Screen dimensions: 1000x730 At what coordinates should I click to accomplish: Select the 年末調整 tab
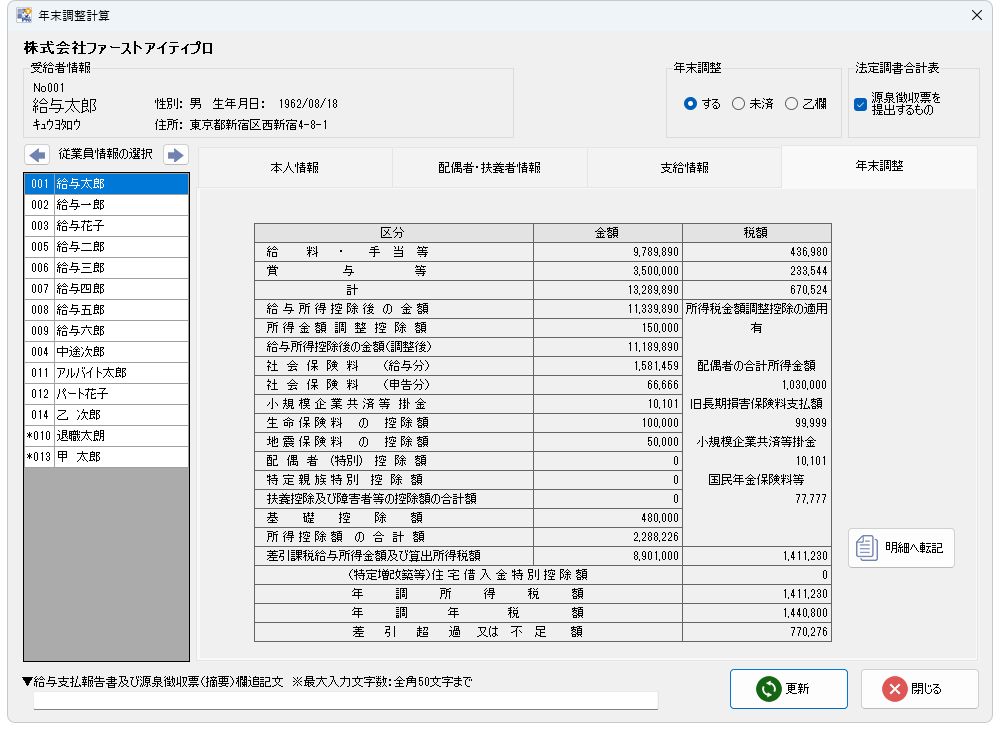pos(878,167)
